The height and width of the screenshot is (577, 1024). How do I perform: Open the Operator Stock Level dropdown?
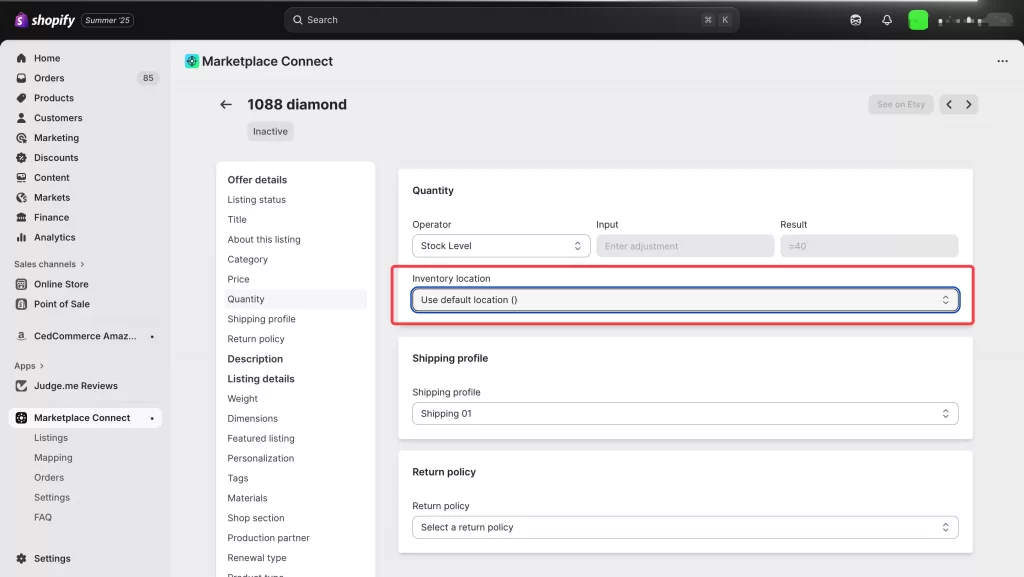coord(501,246)
